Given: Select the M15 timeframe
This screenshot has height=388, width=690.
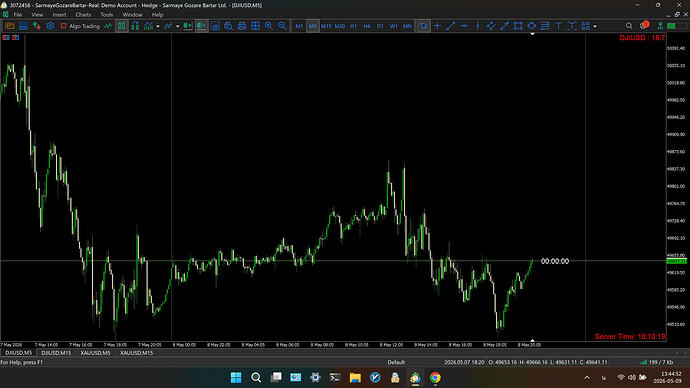Looking at the screenshot, I should coord(326,26).
